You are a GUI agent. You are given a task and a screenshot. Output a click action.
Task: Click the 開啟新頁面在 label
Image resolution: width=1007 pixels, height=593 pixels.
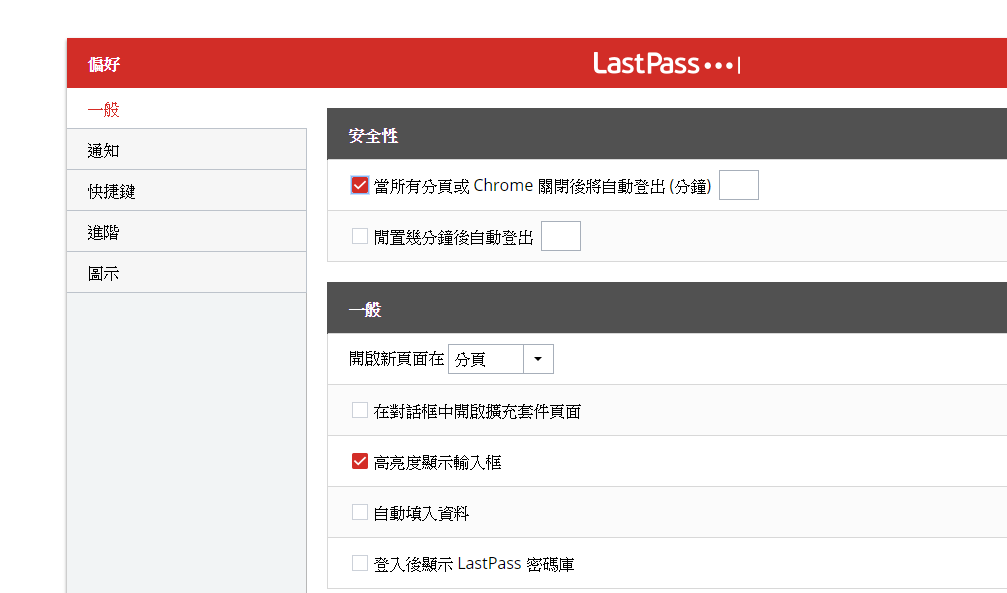(x=396, y=358)
